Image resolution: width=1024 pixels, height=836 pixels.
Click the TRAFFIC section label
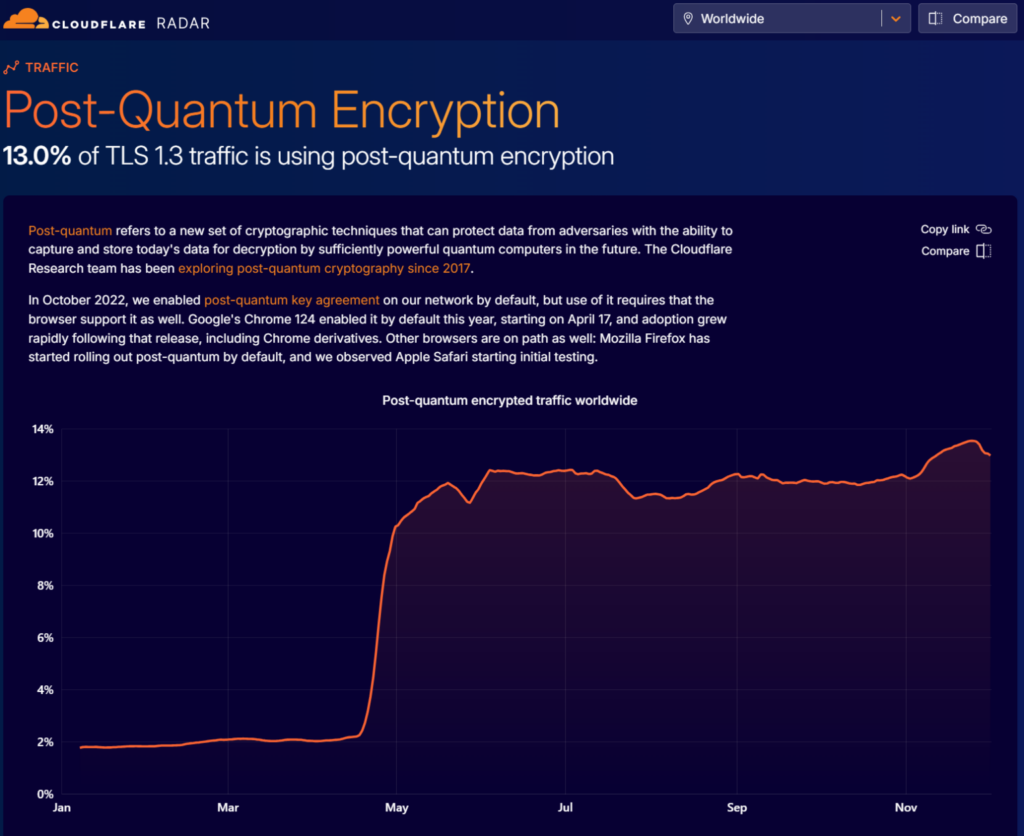tap(52, 68)
